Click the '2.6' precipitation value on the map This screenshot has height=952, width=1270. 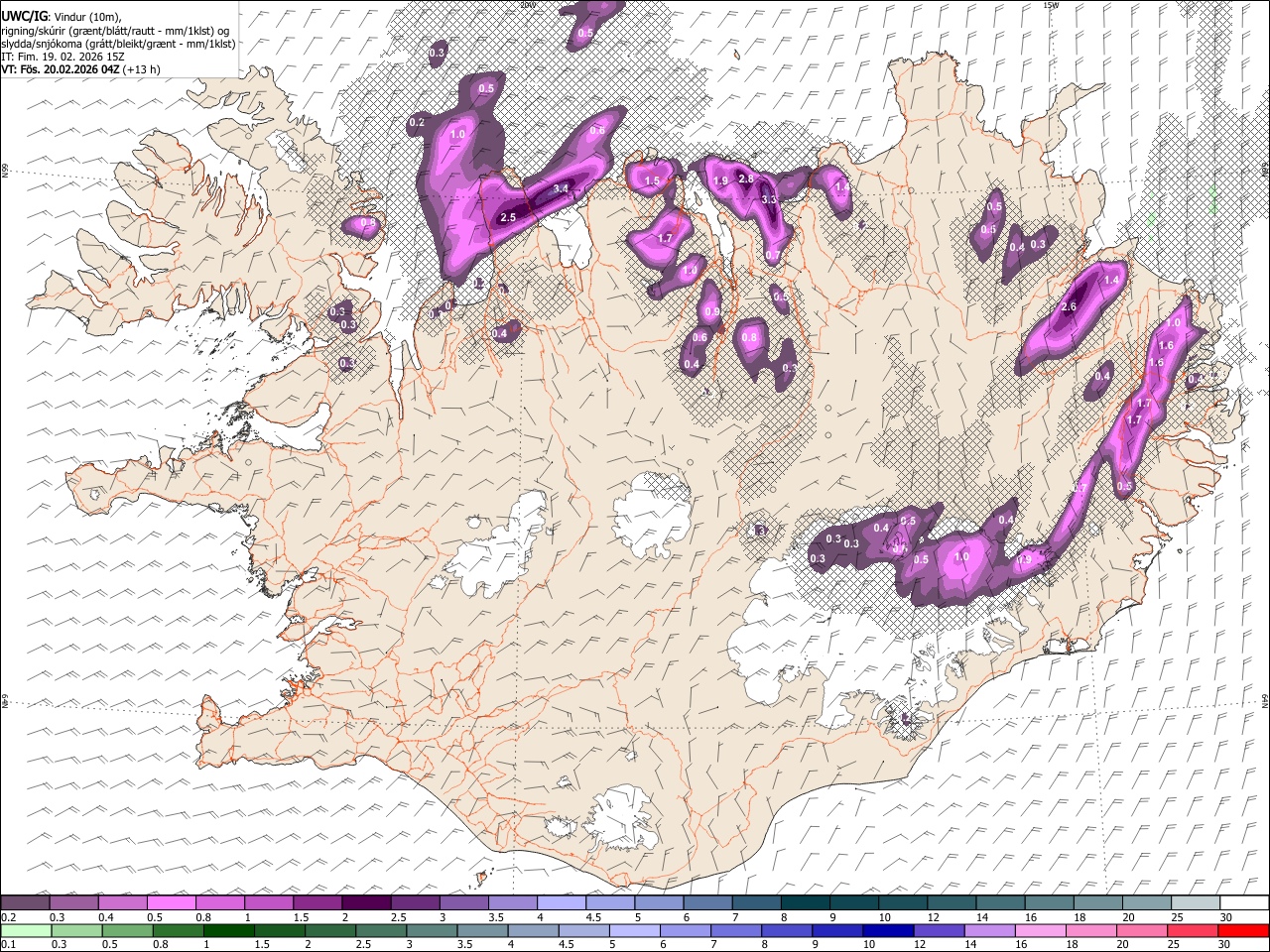(x=1069, y=307)
